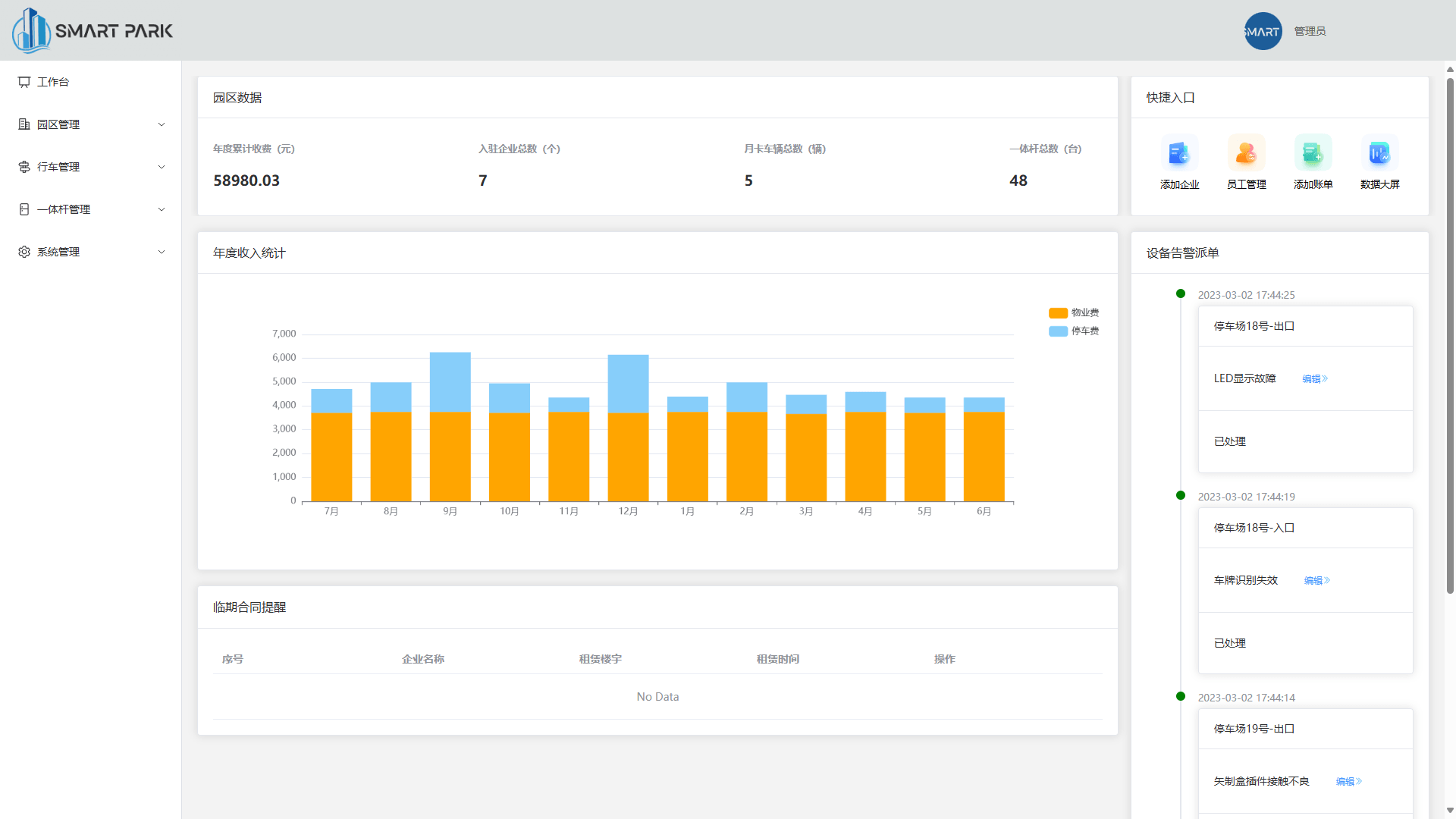This screenshot has width=1456, height=819.
Task: Expand the 行车管理 menu chevron
Action: [161, 167]
